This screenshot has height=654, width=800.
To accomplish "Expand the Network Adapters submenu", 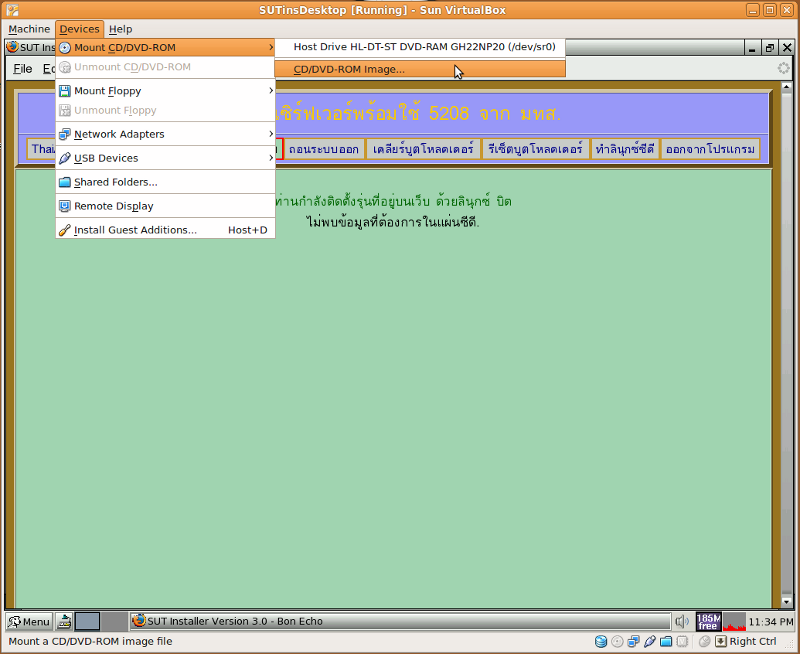I will (x=165, y=134).
